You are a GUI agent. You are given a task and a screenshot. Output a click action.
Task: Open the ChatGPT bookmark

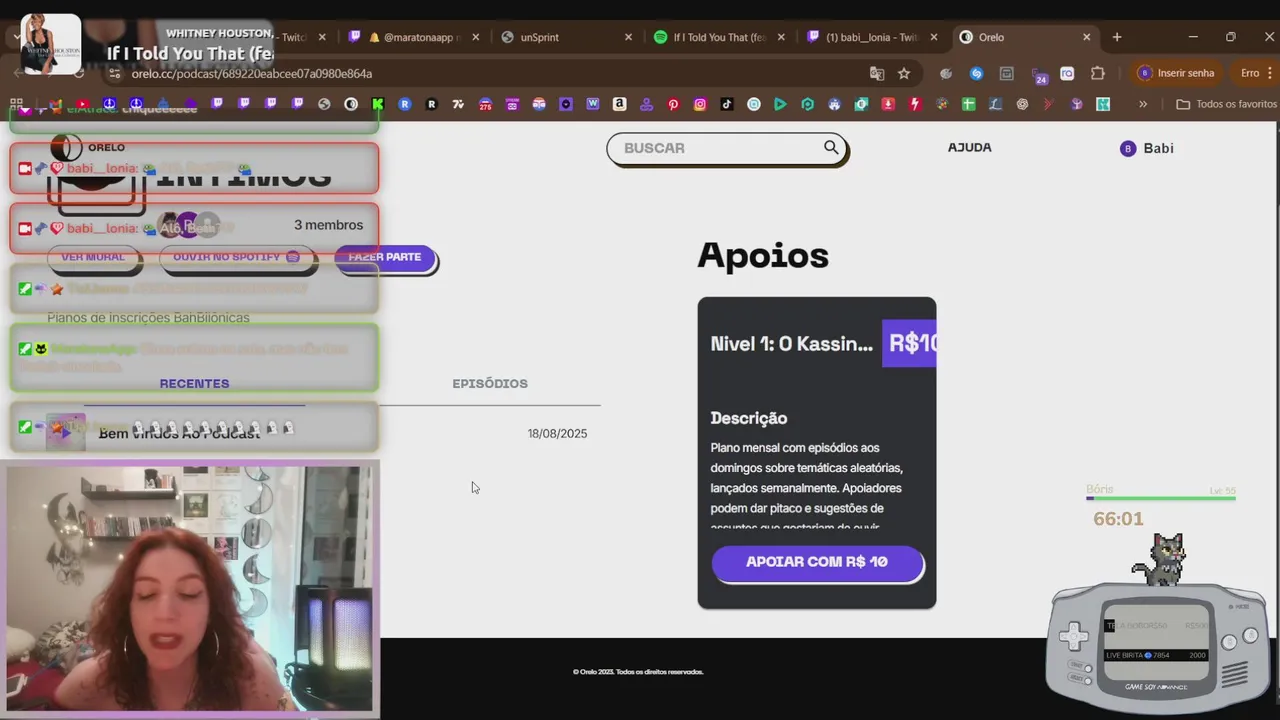(1022, 104)
